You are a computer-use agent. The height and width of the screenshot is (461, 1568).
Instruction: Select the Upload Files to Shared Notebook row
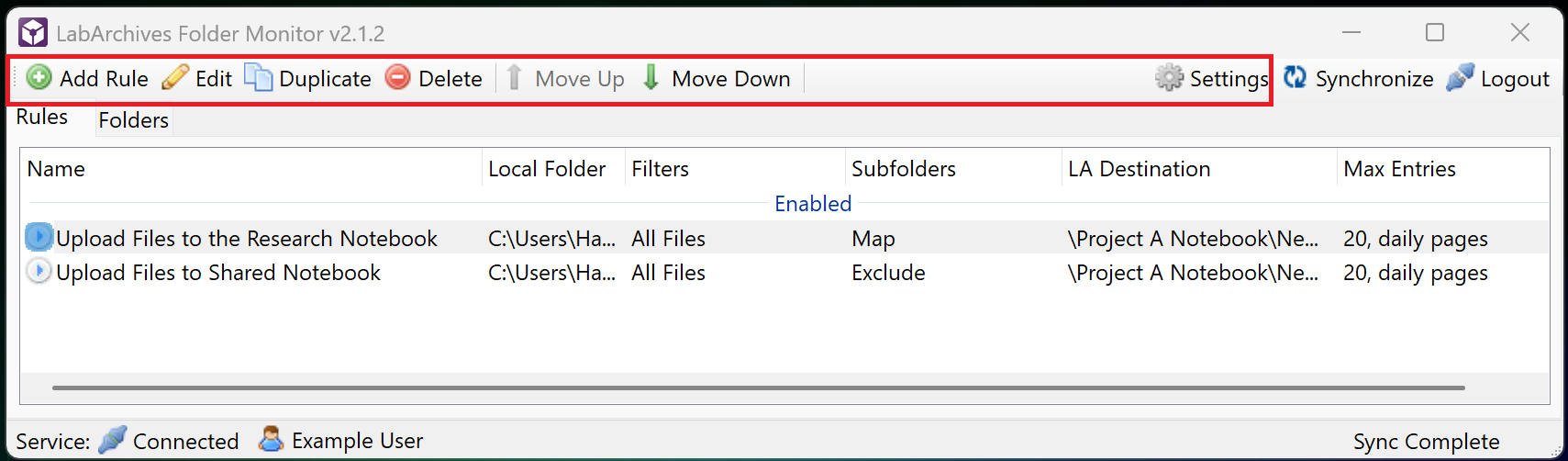[x=218, y=273]
